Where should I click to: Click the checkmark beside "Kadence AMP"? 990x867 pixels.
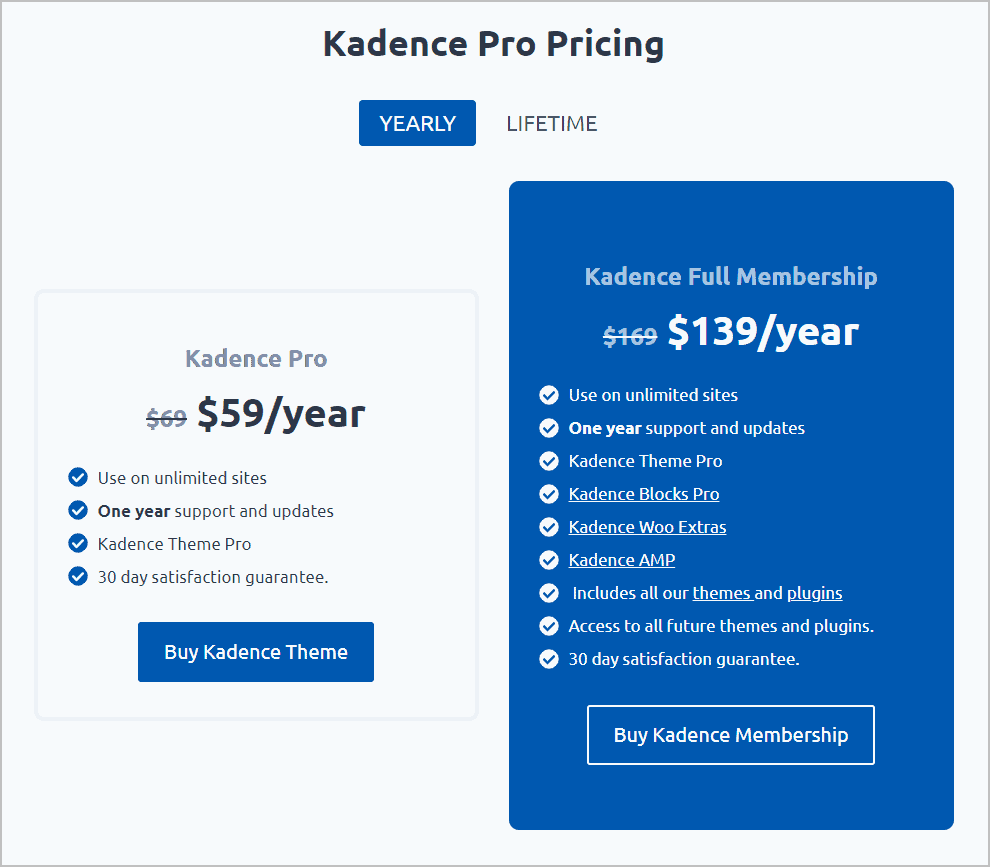click(x=549, y=560)
